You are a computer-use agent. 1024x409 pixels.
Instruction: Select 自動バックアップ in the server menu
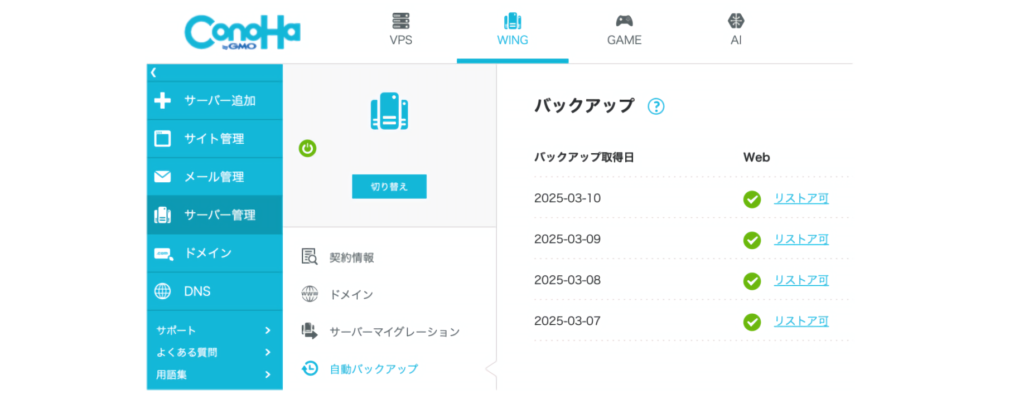[373, 369]
